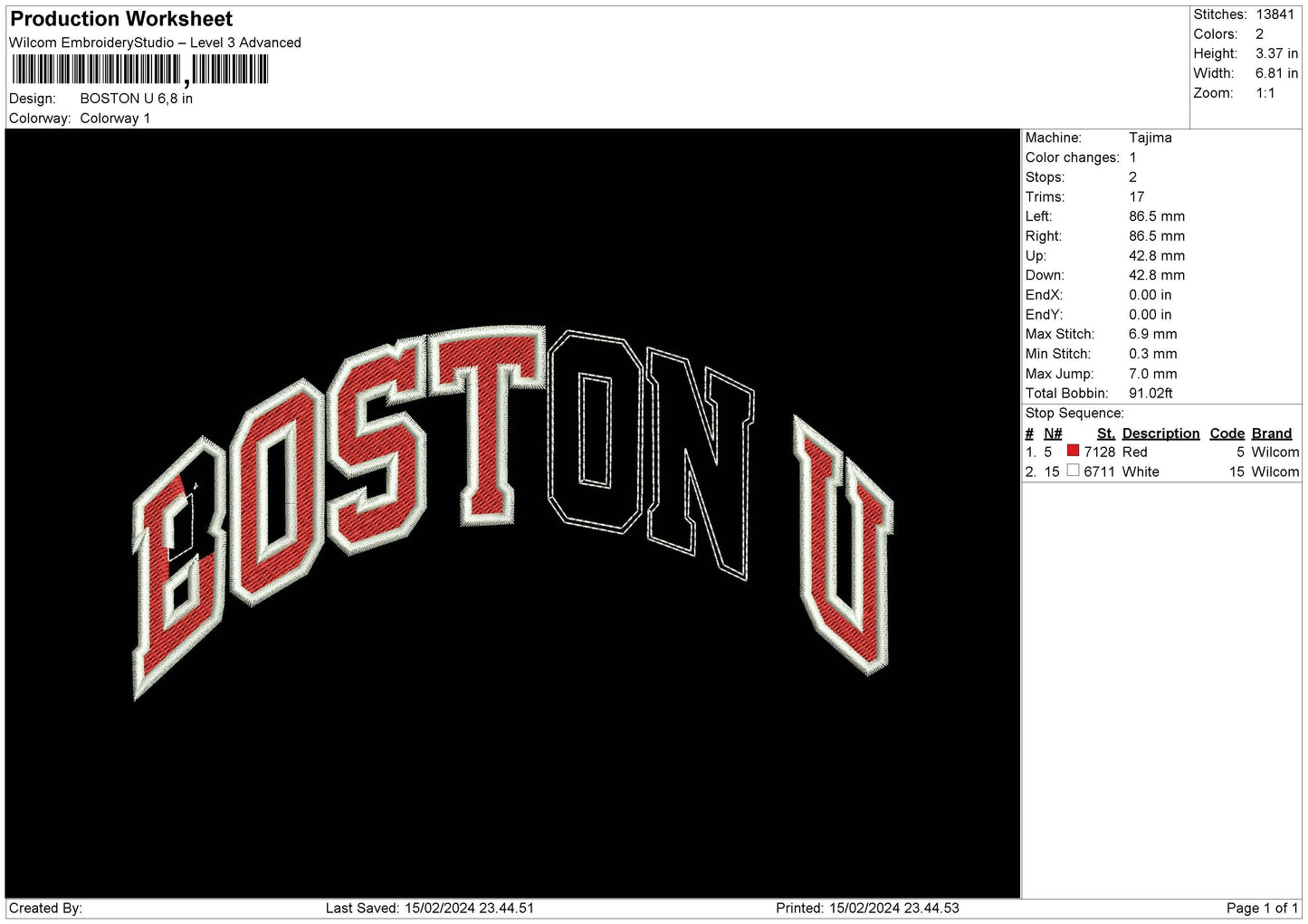Click the BOSTON U embroidery design preview

(x=512, y=511)
